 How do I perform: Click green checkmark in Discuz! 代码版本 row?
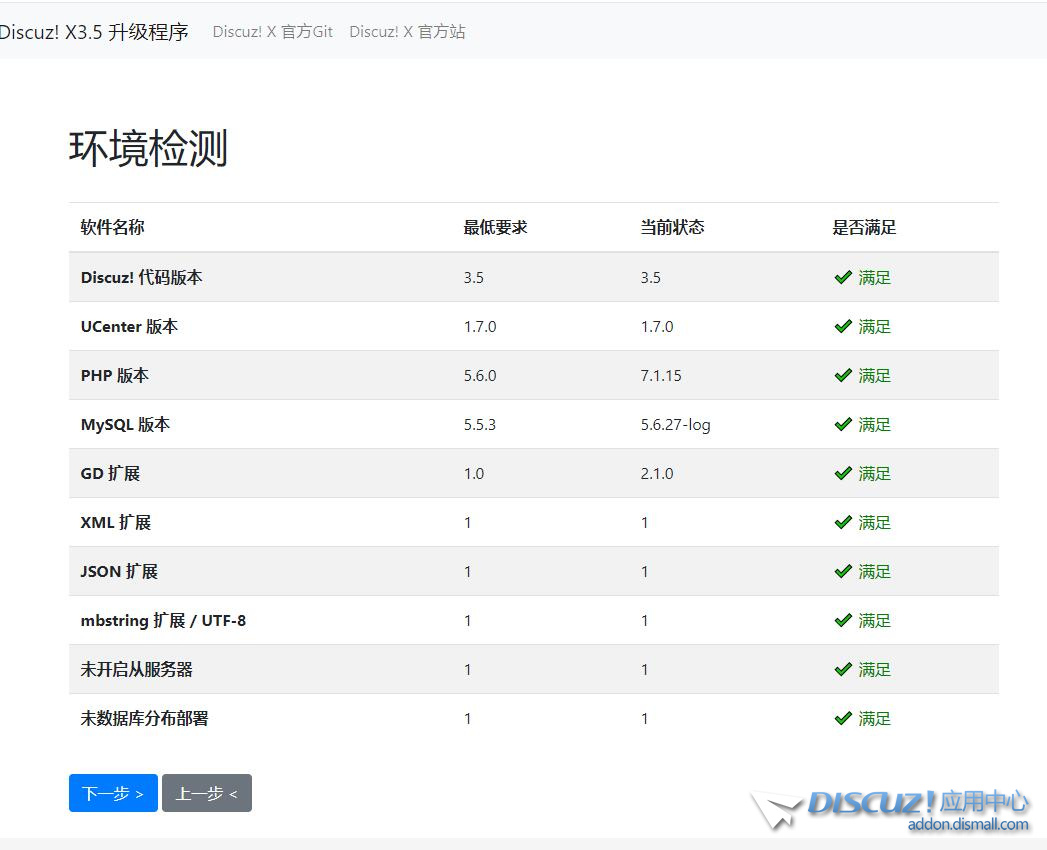coord(843,277)
